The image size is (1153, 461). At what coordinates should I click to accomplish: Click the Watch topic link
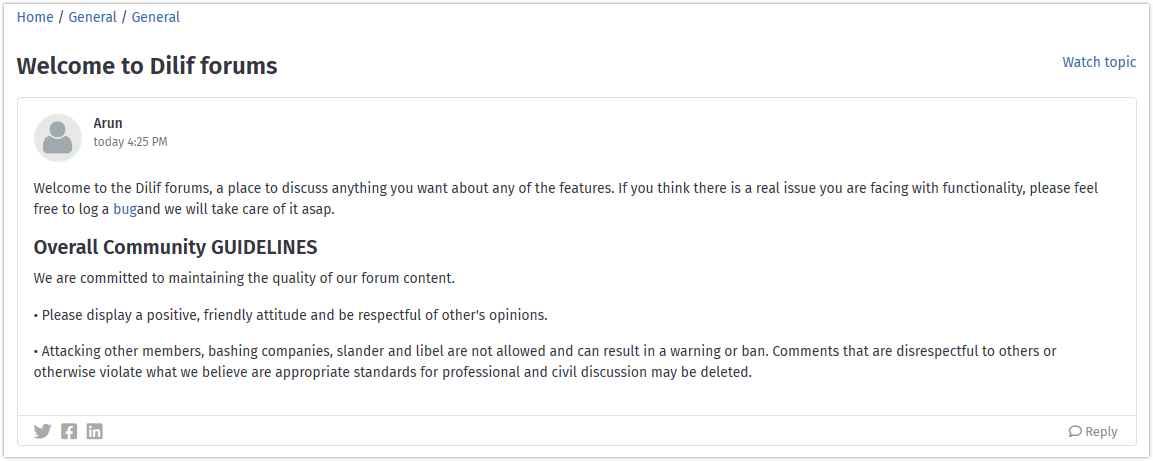tap(1099, 62)
